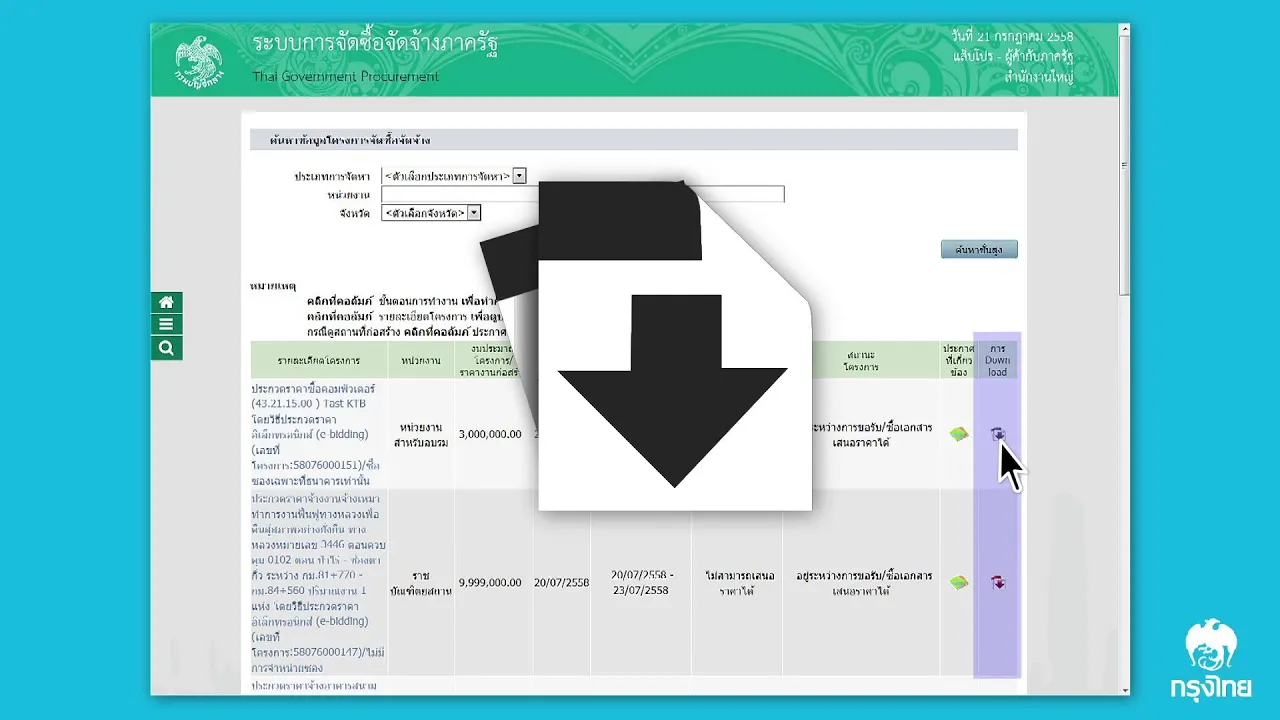Click the Thai Government Procurement header title
Viewport: 1280px width, 720px height.
[x=346, y=77]
